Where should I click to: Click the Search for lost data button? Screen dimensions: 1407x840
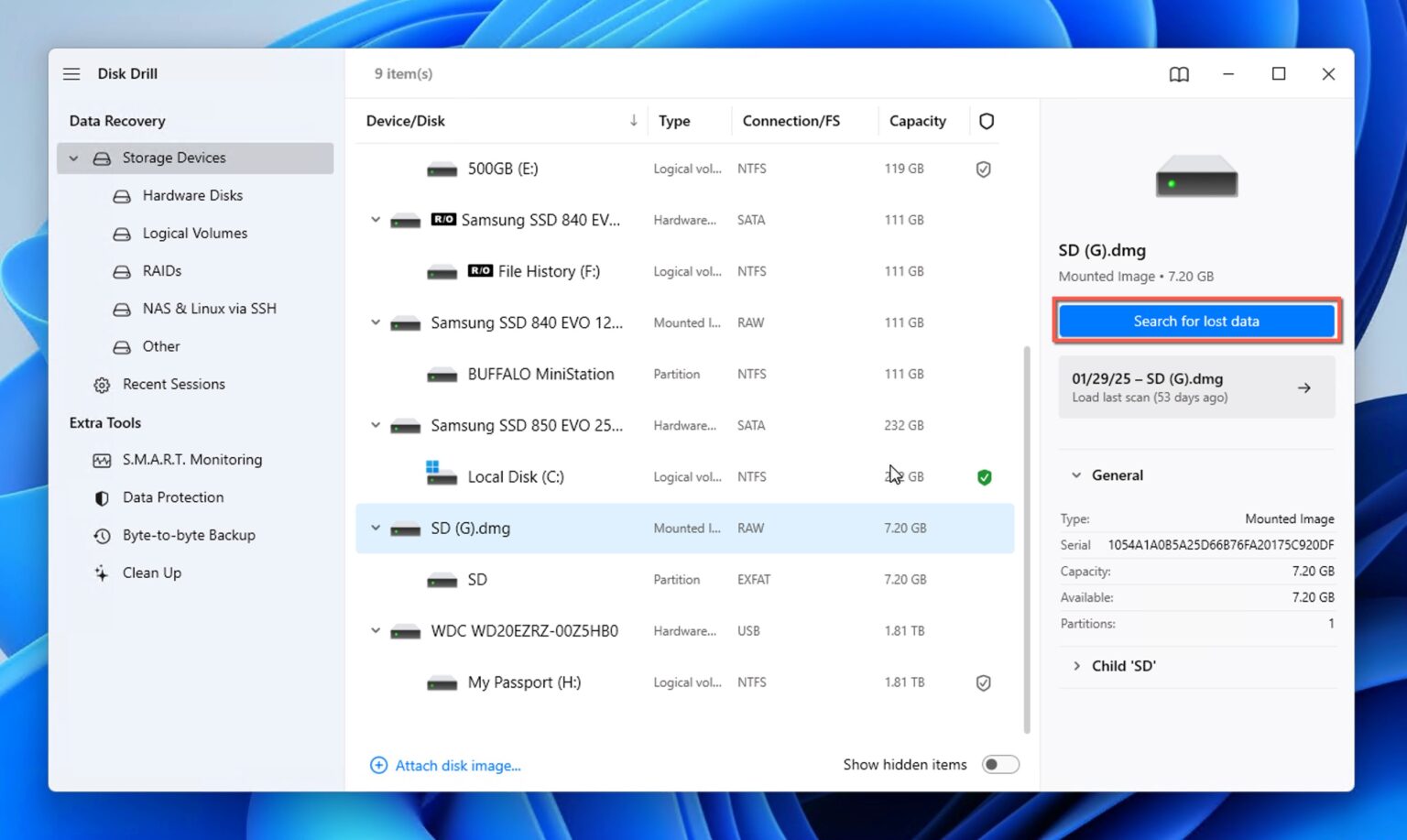click(x=1196, y=321)
